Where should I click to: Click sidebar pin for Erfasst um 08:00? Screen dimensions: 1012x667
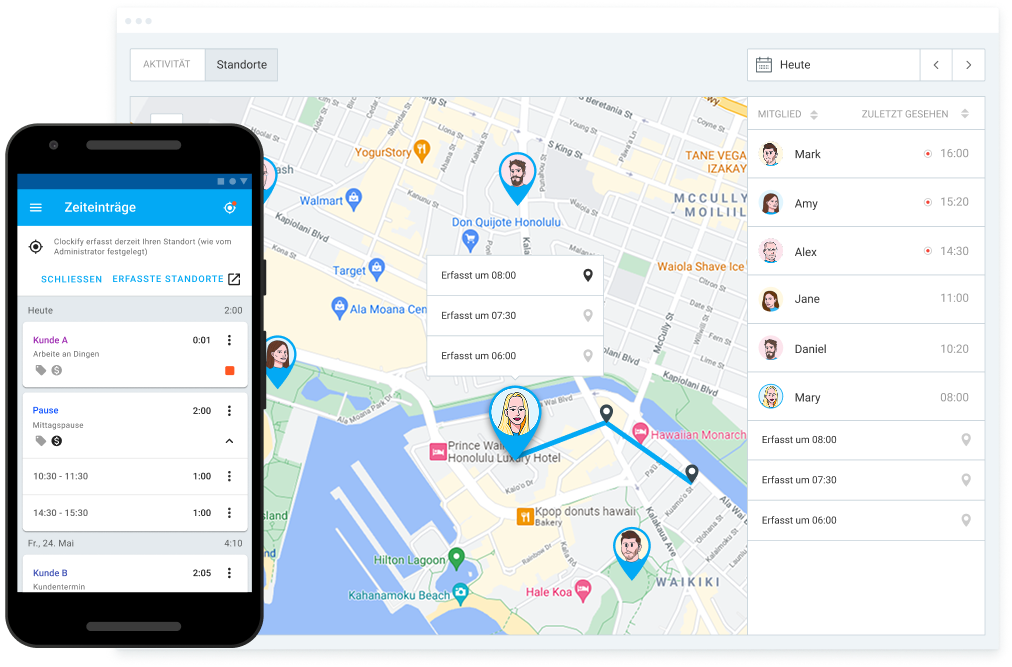pos(966,440)
